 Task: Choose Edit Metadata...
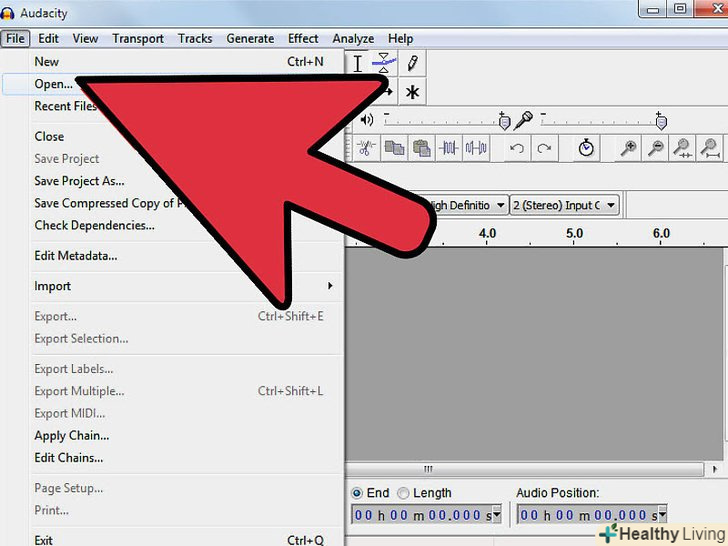tap(76, 256)
